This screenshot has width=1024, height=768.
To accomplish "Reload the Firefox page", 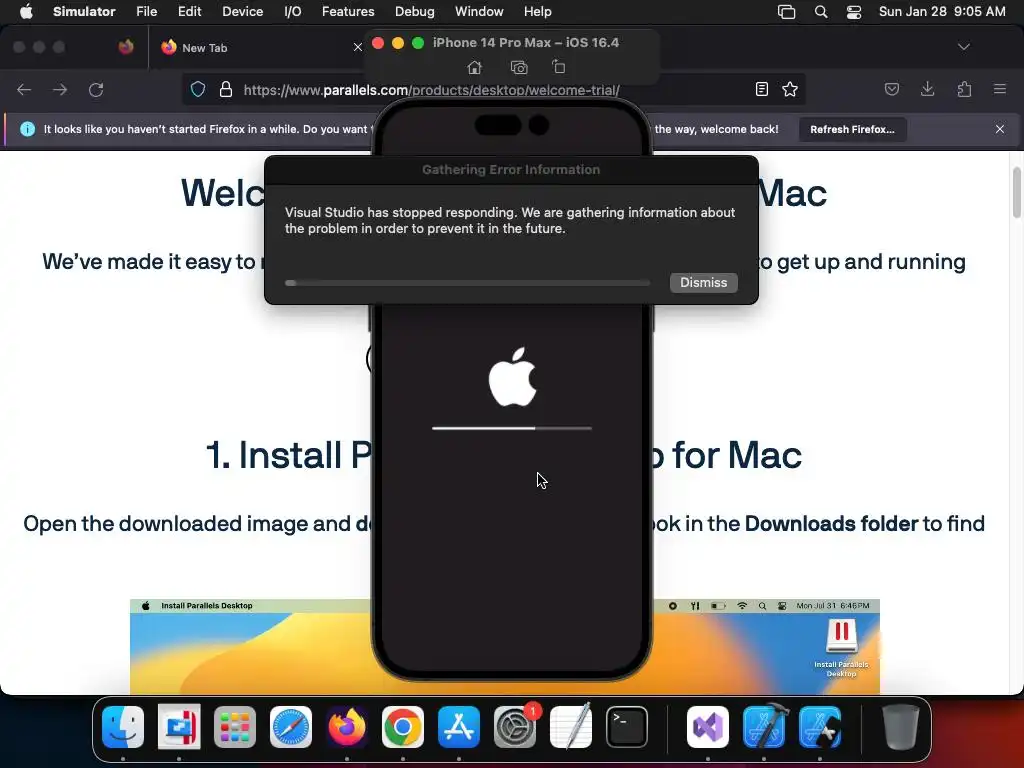I will click(96, 89).
